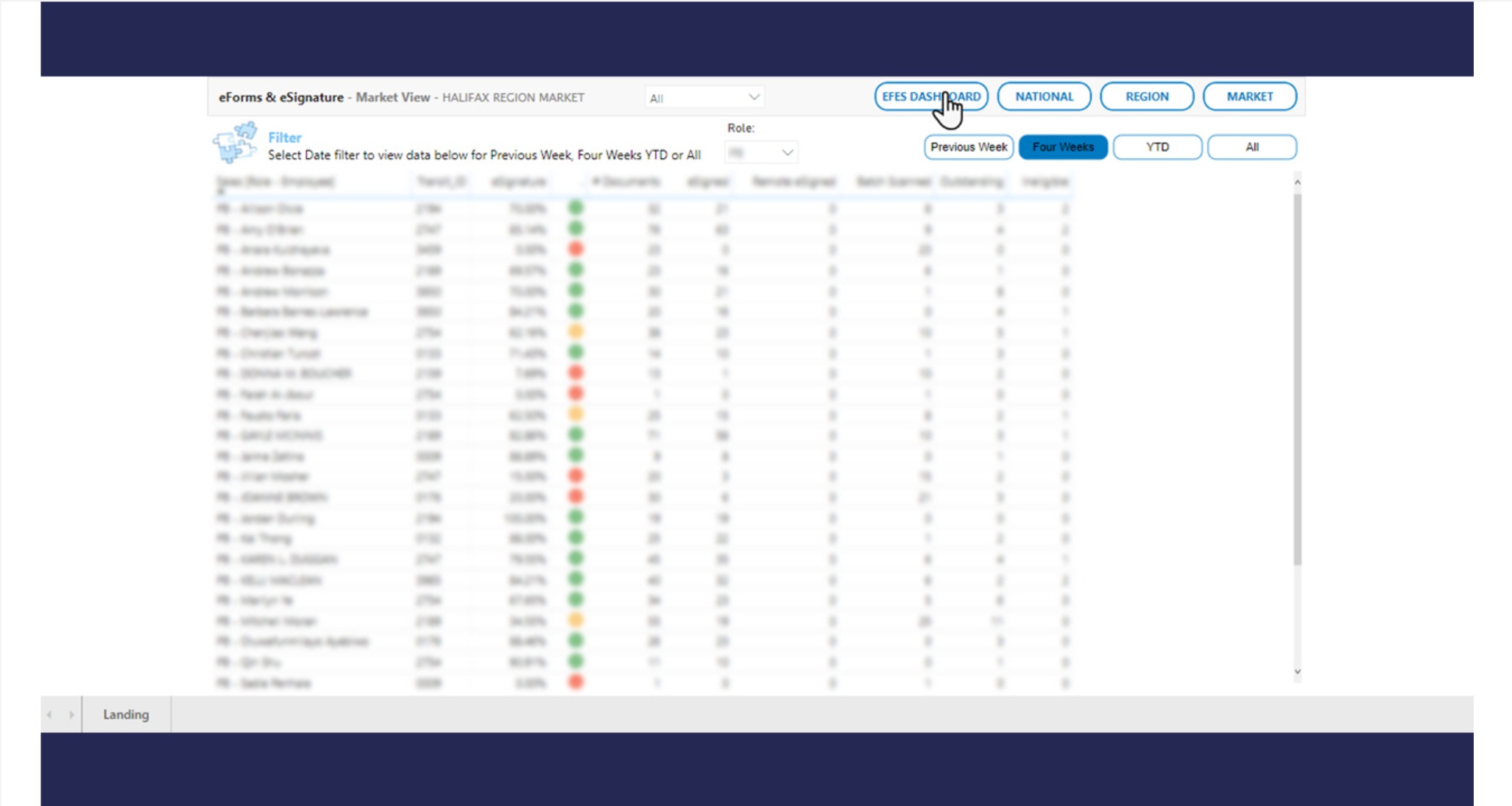
Task: Select the Previous Week date filter
Action: (x=968, y=147)
